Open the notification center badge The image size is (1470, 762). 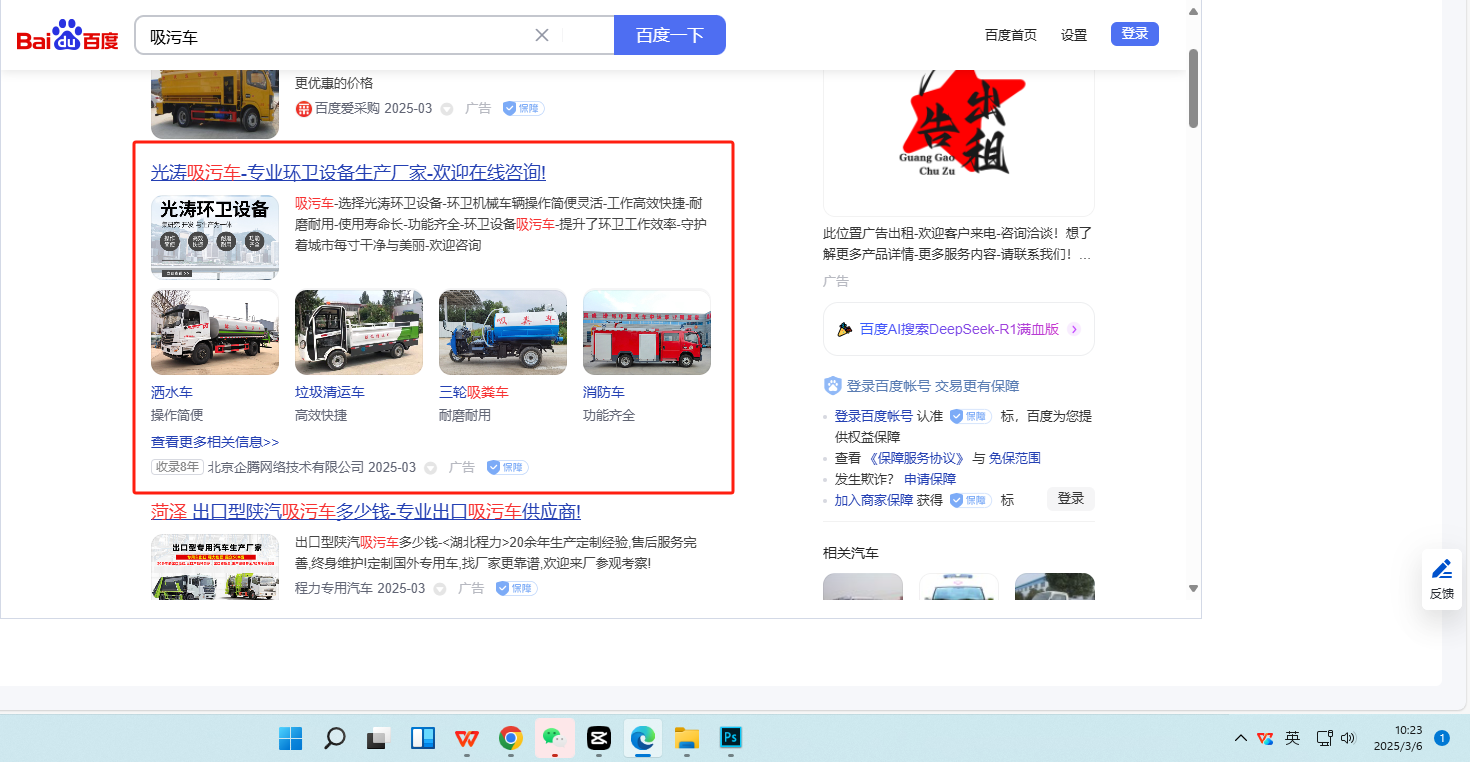(x=1442, y=738)
